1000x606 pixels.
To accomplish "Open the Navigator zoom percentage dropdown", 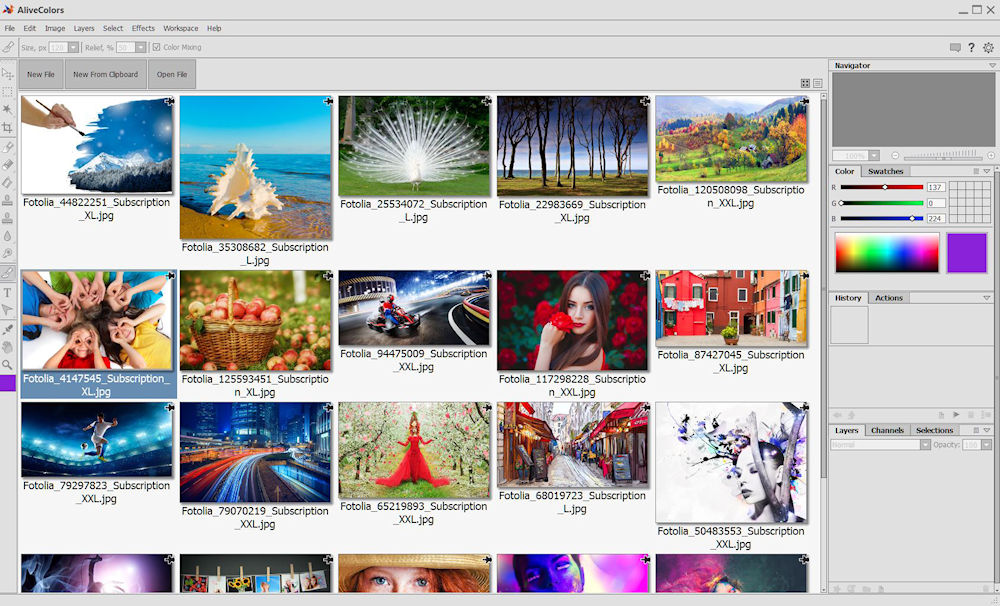I will pos(874,156).
